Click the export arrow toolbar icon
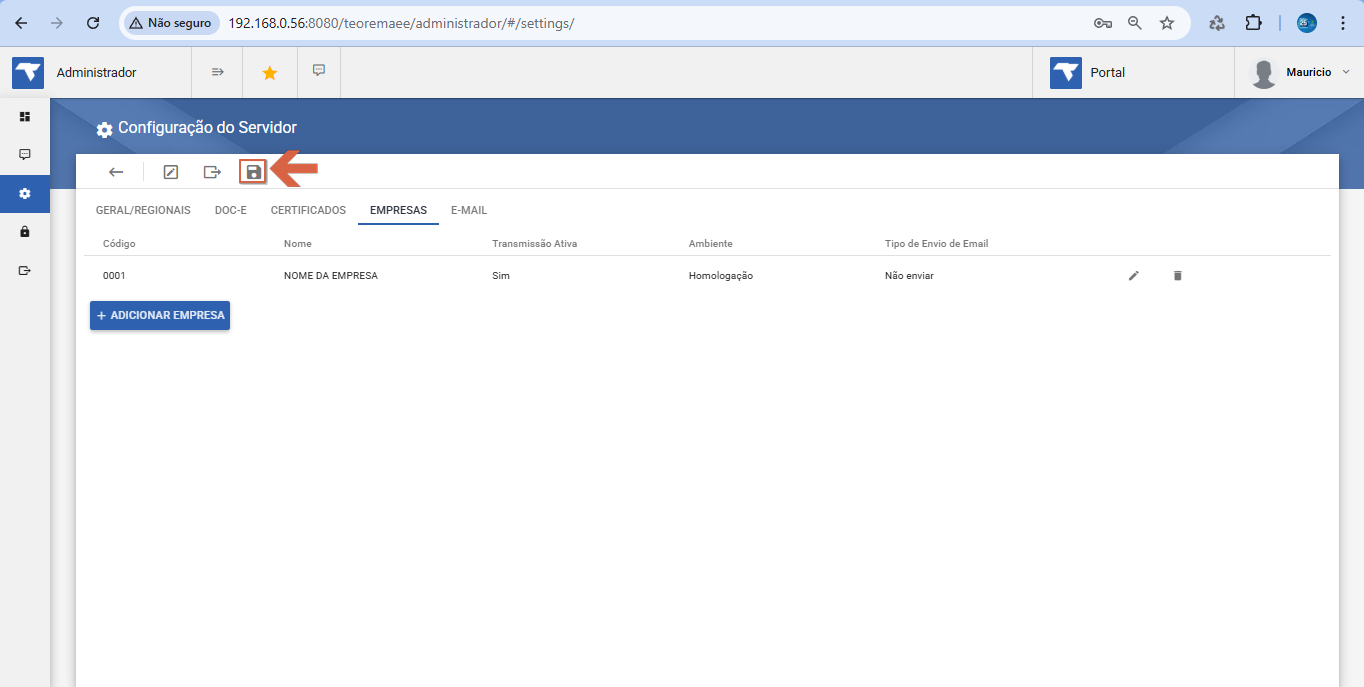 (x=212, y=172)
